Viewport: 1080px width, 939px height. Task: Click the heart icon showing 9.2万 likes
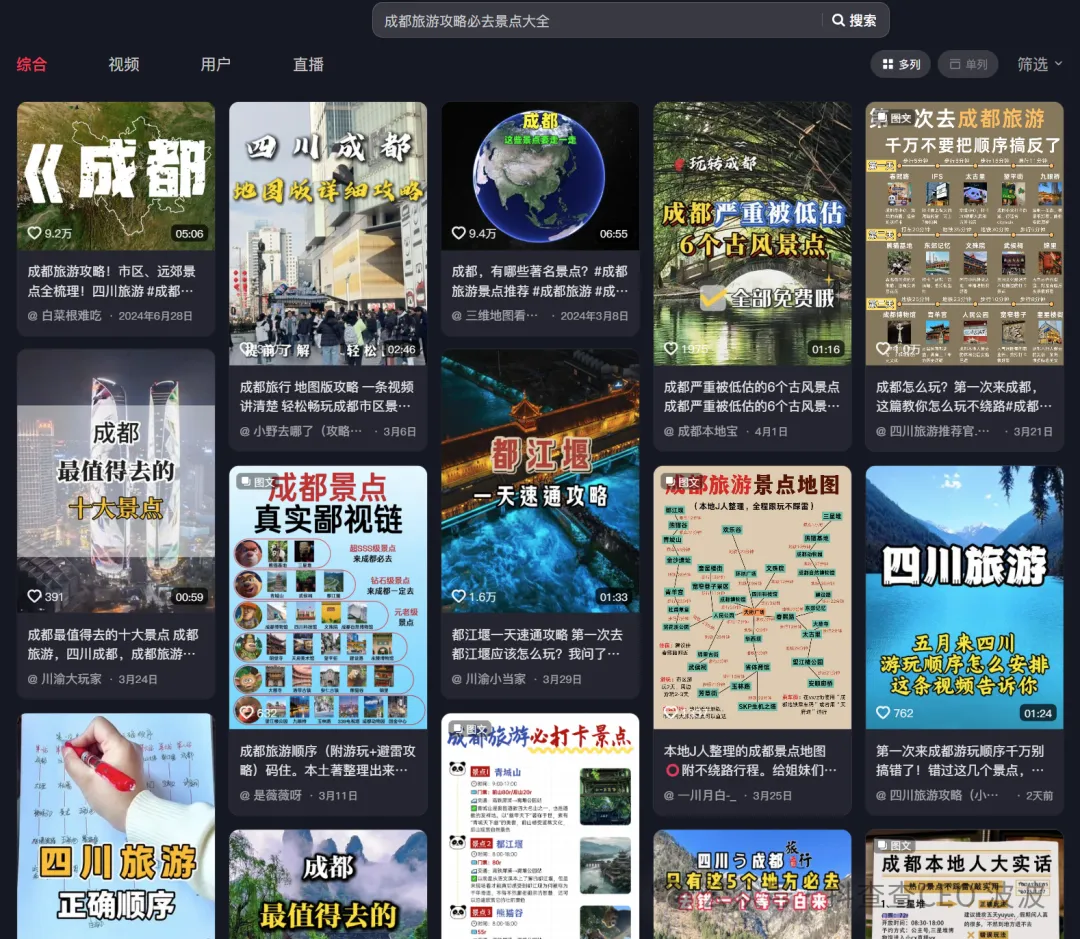[34, 233]
